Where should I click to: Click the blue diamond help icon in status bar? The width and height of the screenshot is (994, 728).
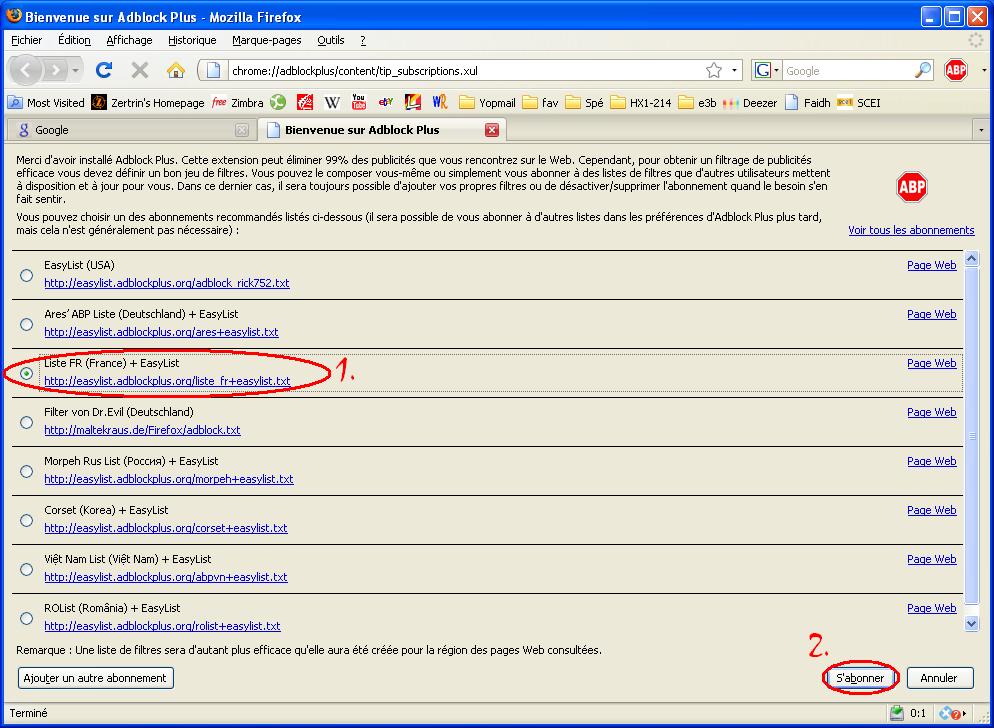[949, 713]
